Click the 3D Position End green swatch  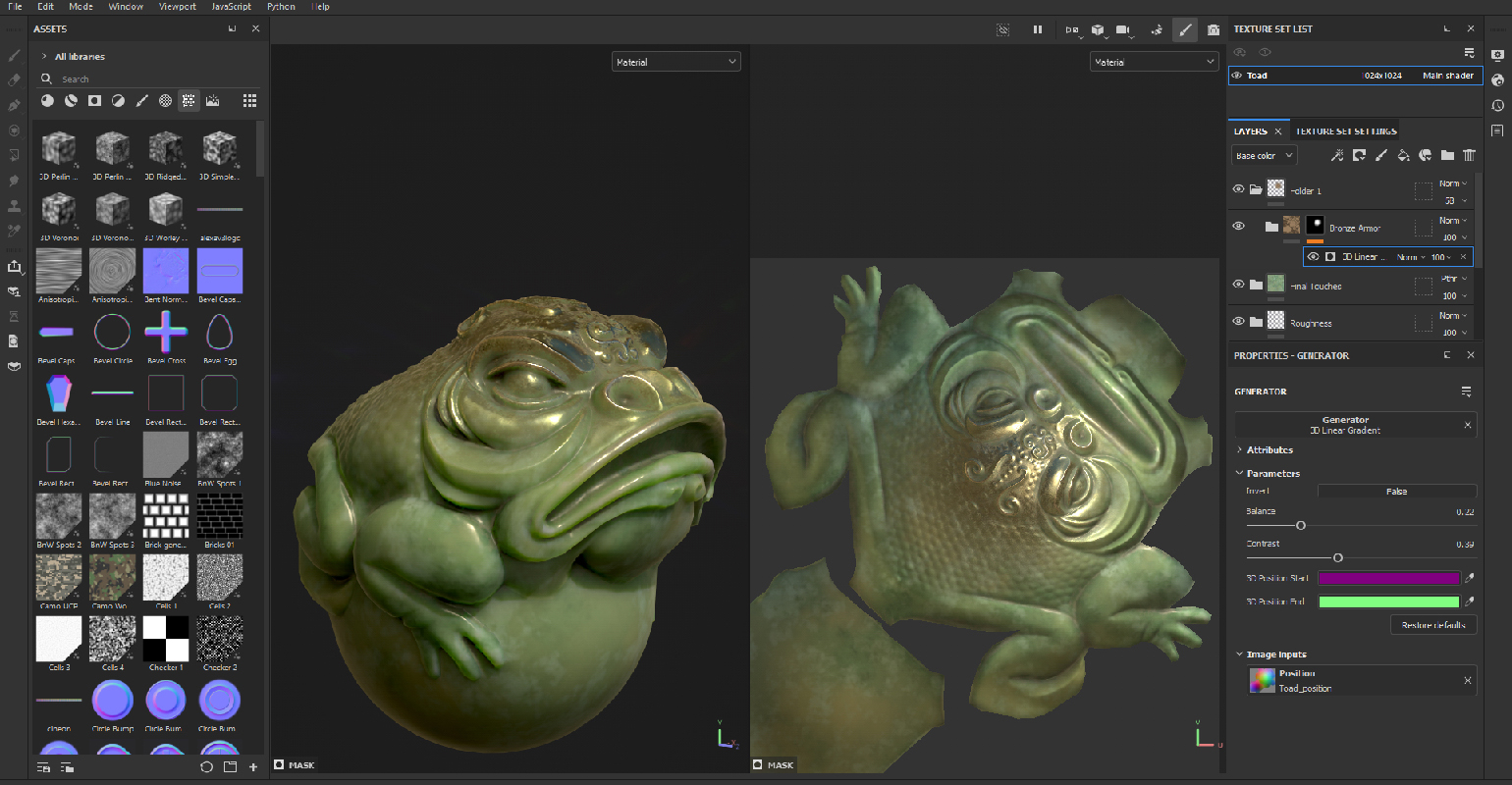[x=1388, y=602]
